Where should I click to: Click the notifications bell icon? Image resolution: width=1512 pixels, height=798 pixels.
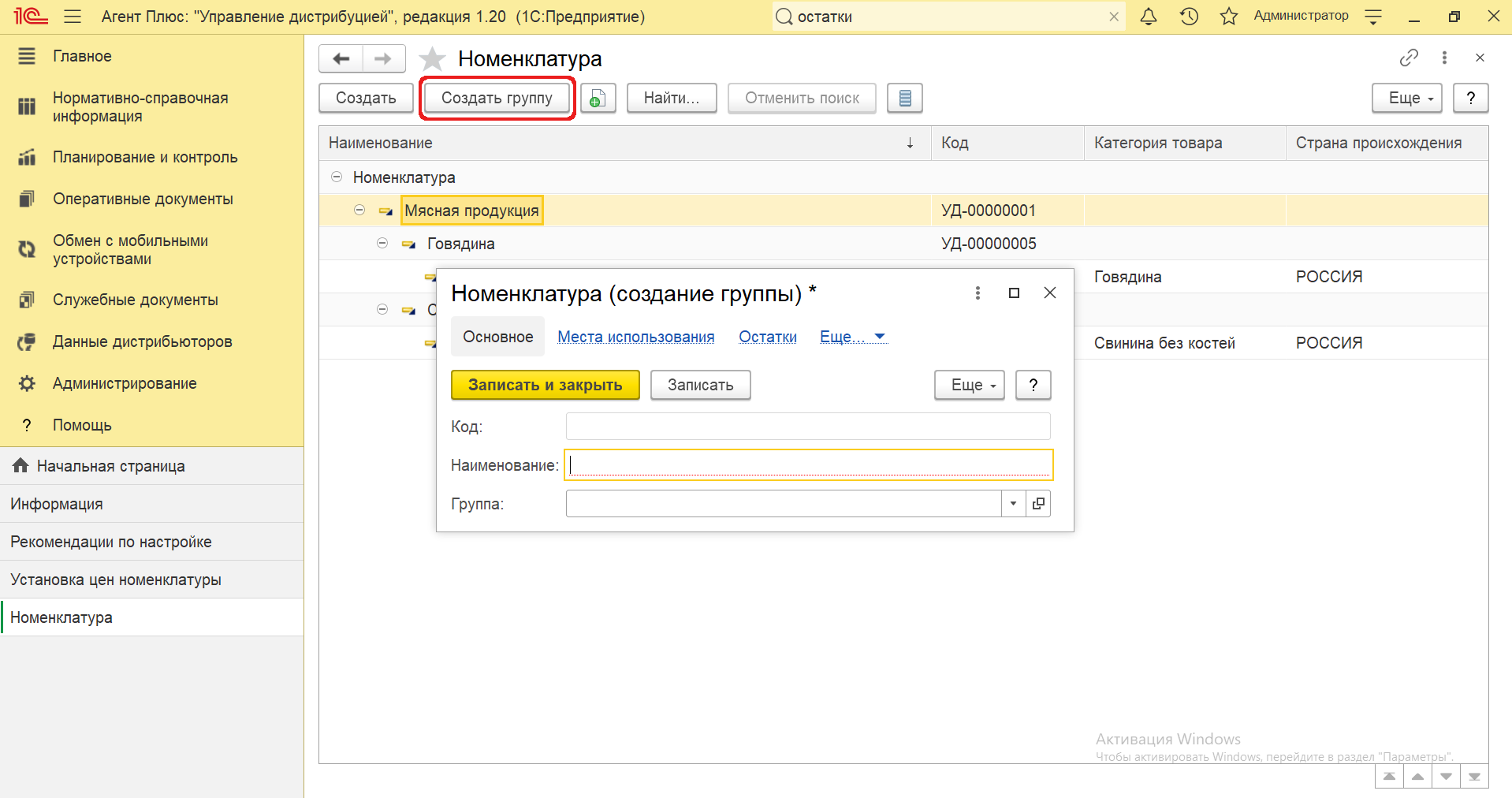pos(1149,17)
